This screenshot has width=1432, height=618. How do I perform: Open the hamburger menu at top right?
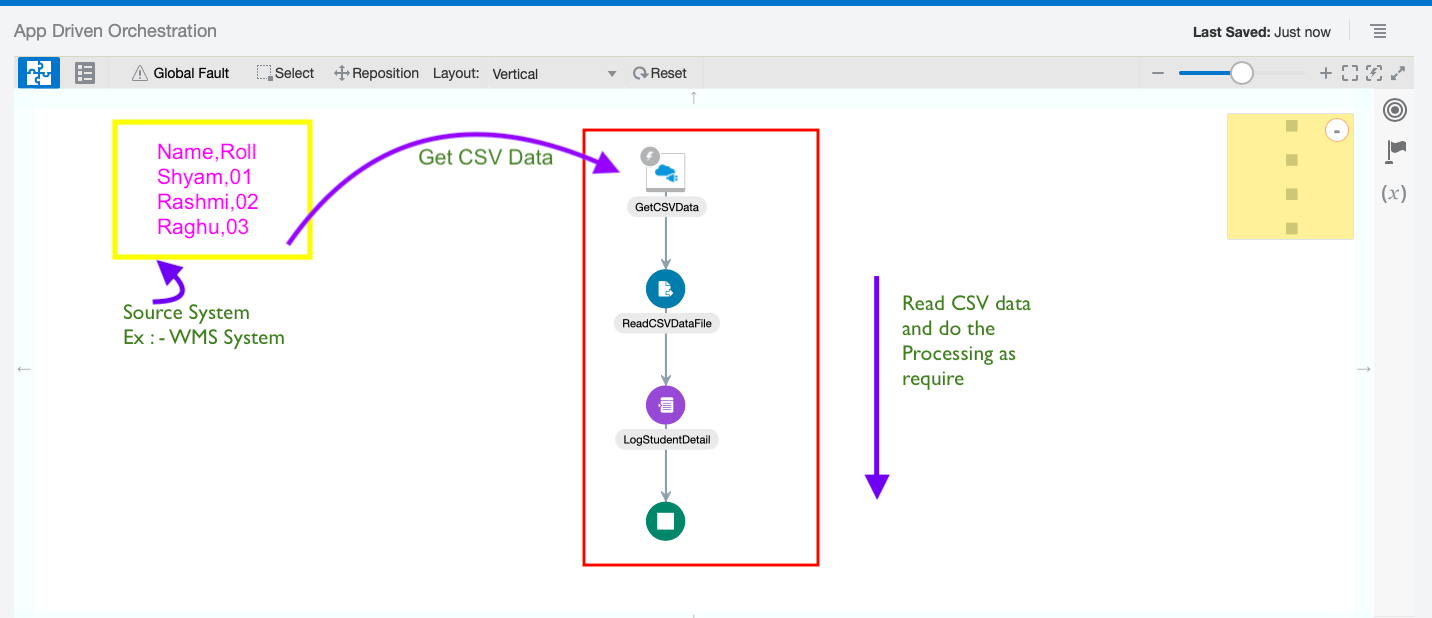point(1379,31)
